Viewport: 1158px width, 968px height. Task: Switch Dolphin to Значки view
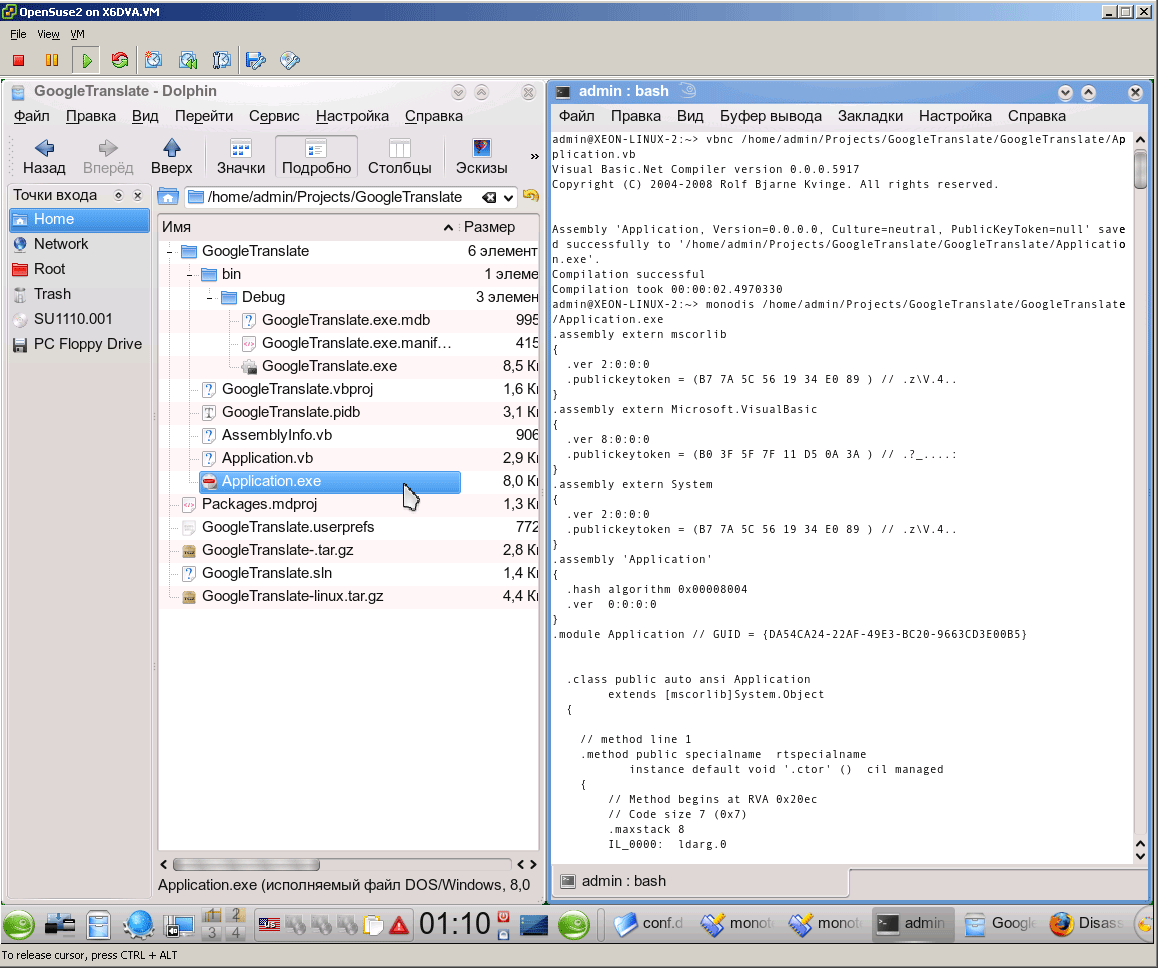click(241, 157)
